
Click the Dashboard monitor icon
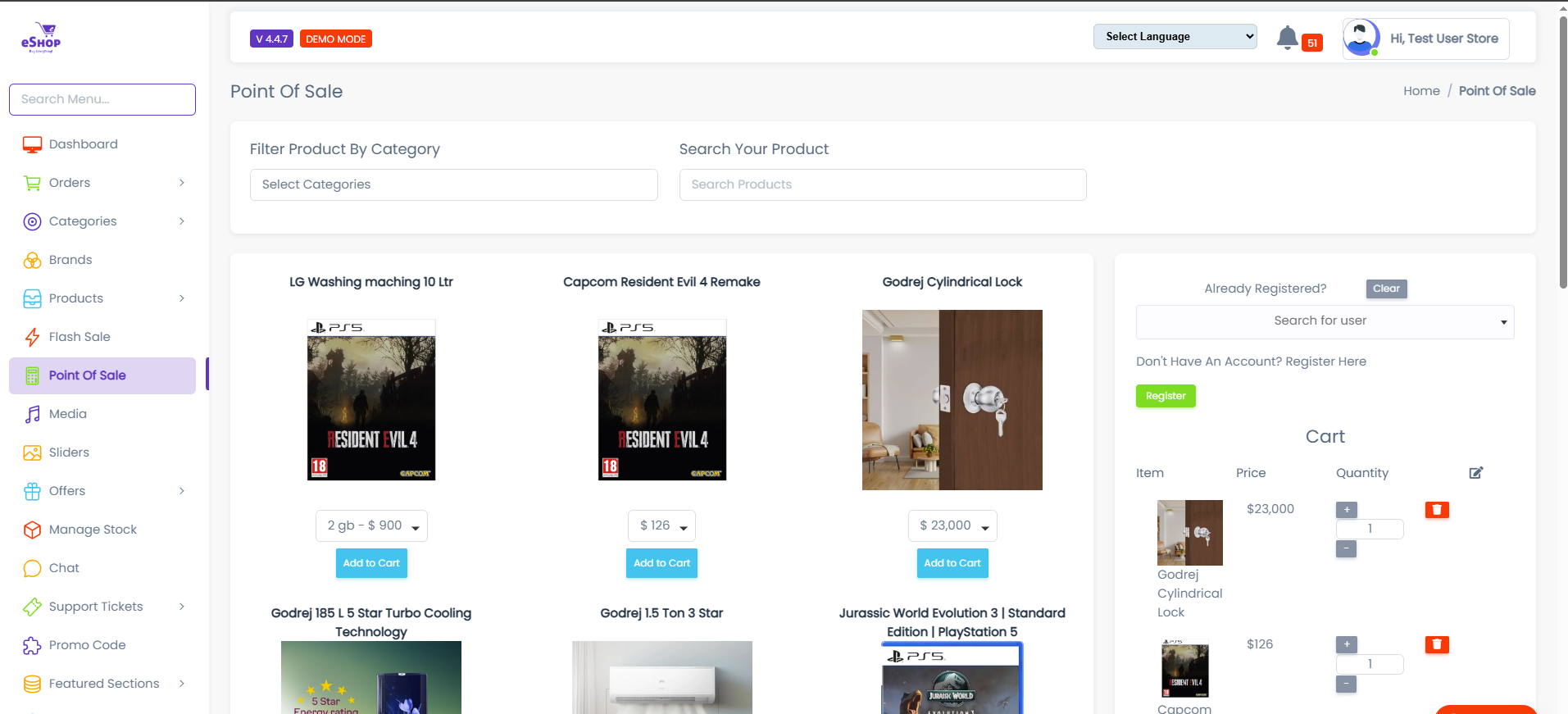[x=32, y=144]
